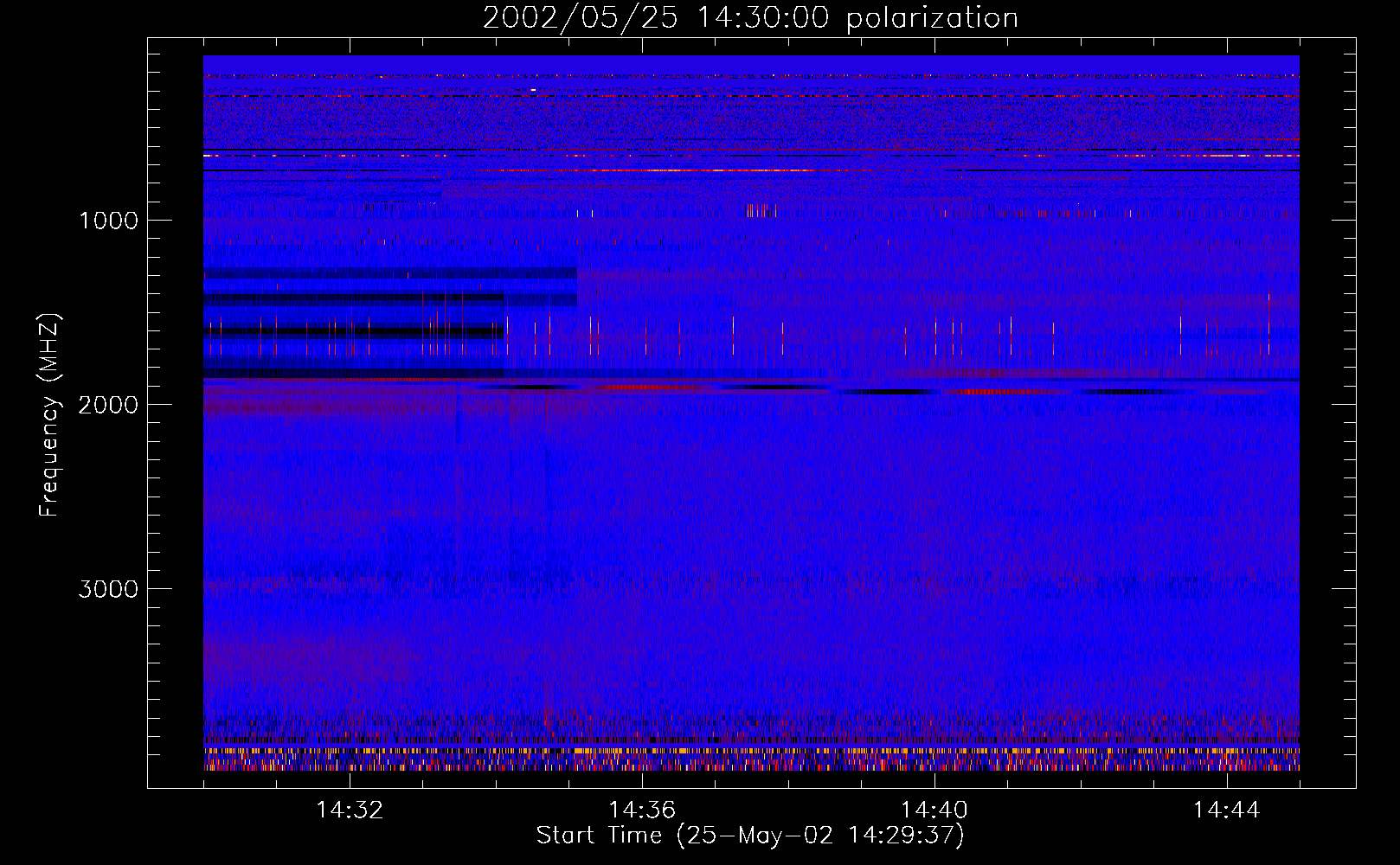Click the 'Start Time (25-May-02 14:29:37)' label

click(x=750, y=836)
